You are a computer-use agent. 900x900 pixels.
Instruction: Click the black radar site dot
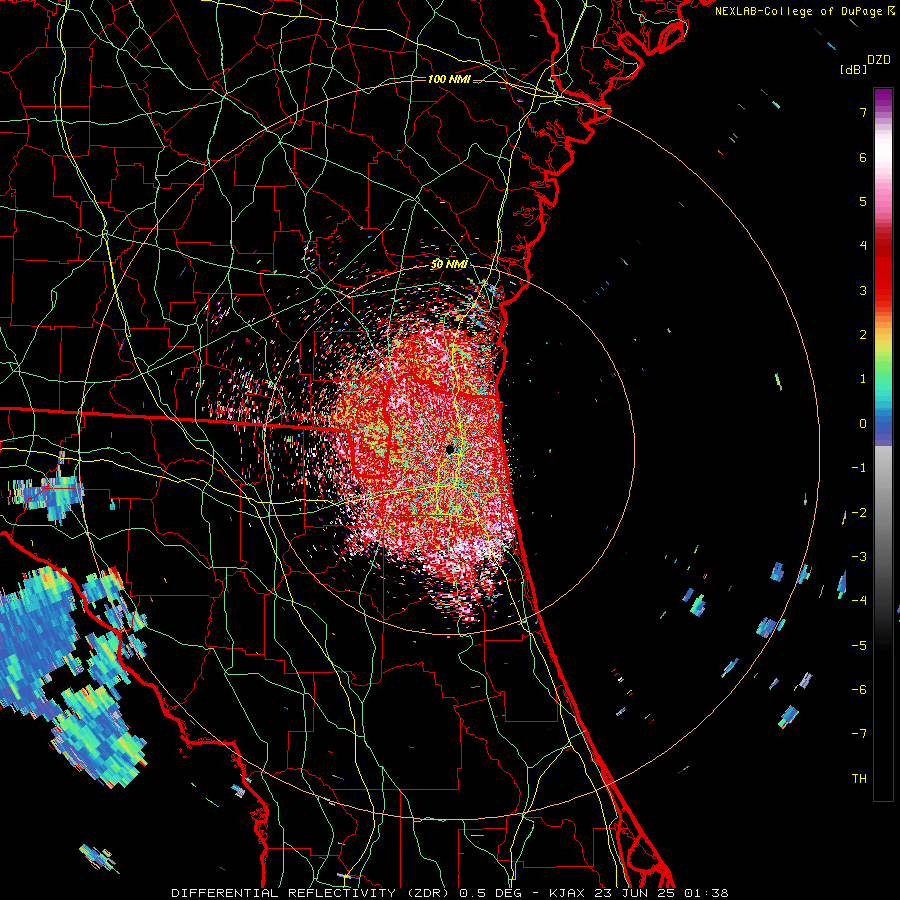[450, 449]
